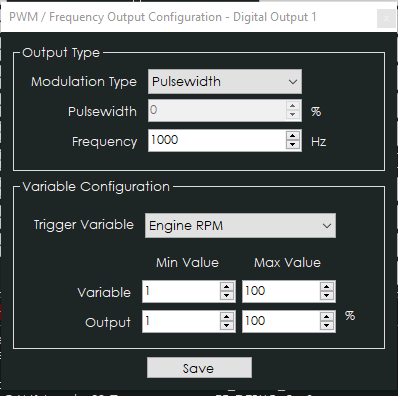Click the dialog title bar text
The height and width of the screenshot is (396, 398).
163,17
